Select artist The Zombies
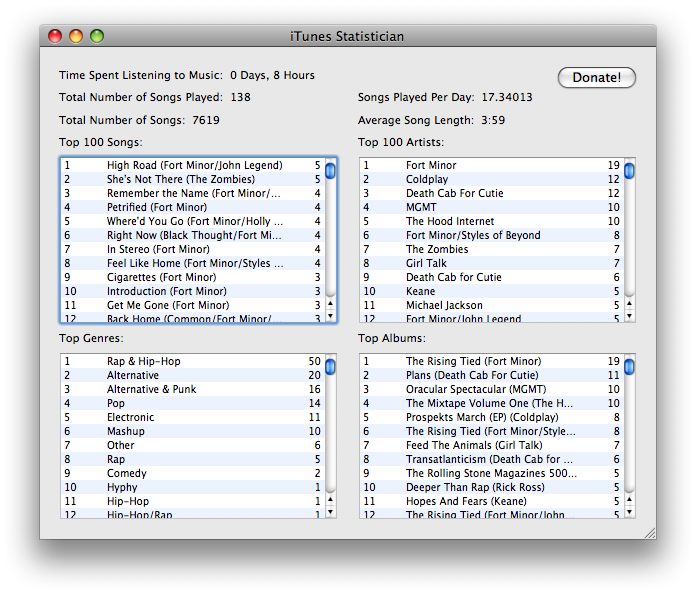696x594 pixels. point(492,249)
